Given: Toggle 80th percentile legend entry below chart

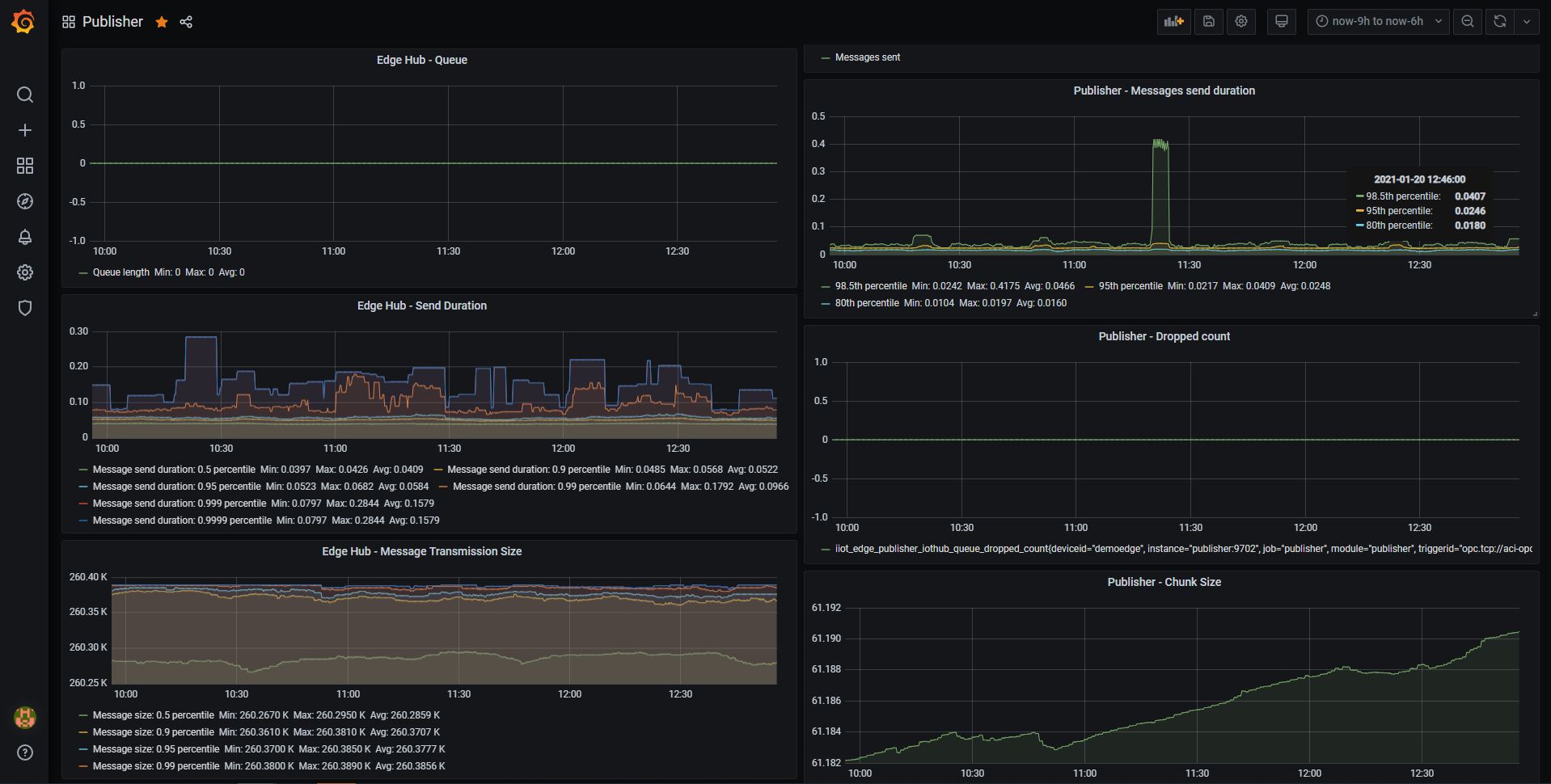Looking at the screenshot, I should (x=866, y=303).
